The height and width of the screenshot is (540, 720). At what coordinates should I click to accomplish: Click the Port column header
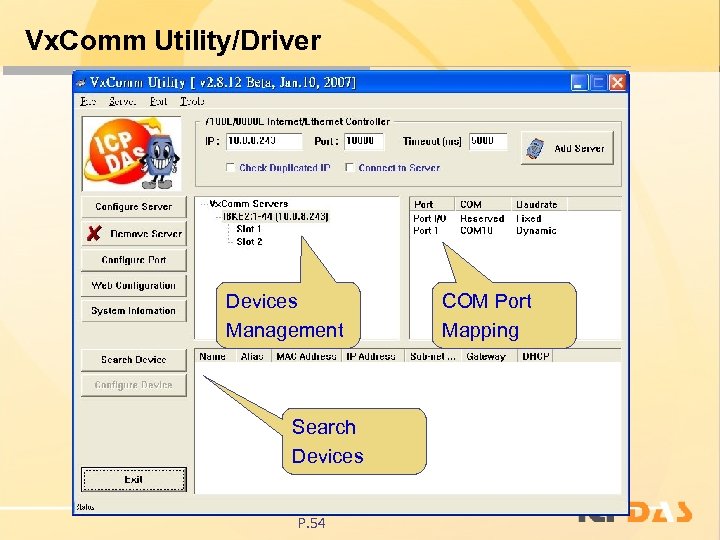tap(432, 204)
